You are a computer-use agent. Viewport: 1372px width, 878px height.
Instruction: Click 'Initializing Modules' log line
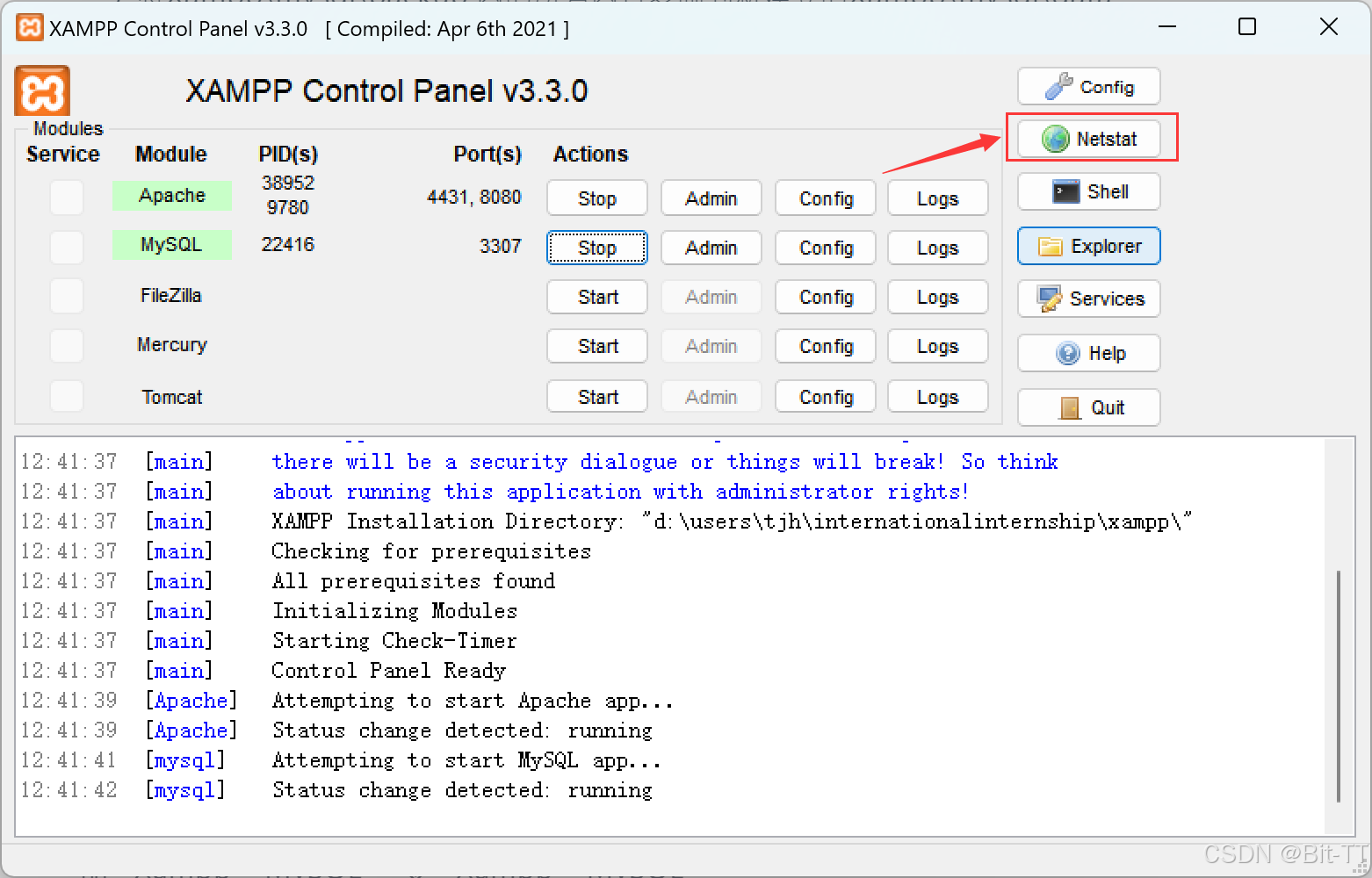[x=395, y=611]
